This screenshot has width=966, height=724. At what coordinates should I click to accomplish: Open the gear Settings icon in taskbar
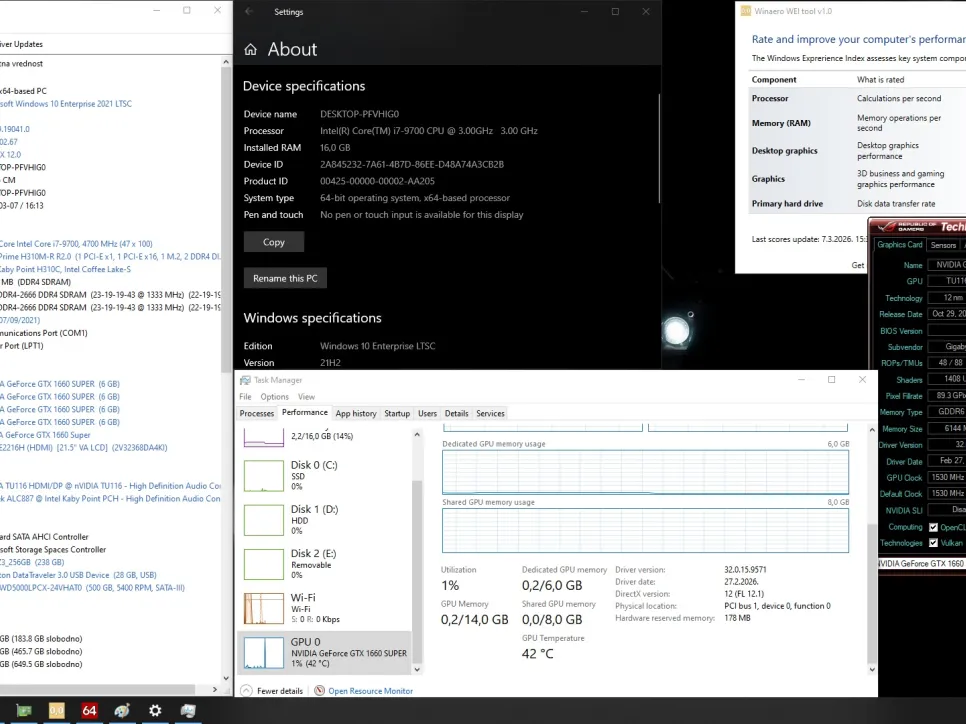point(155,711)
